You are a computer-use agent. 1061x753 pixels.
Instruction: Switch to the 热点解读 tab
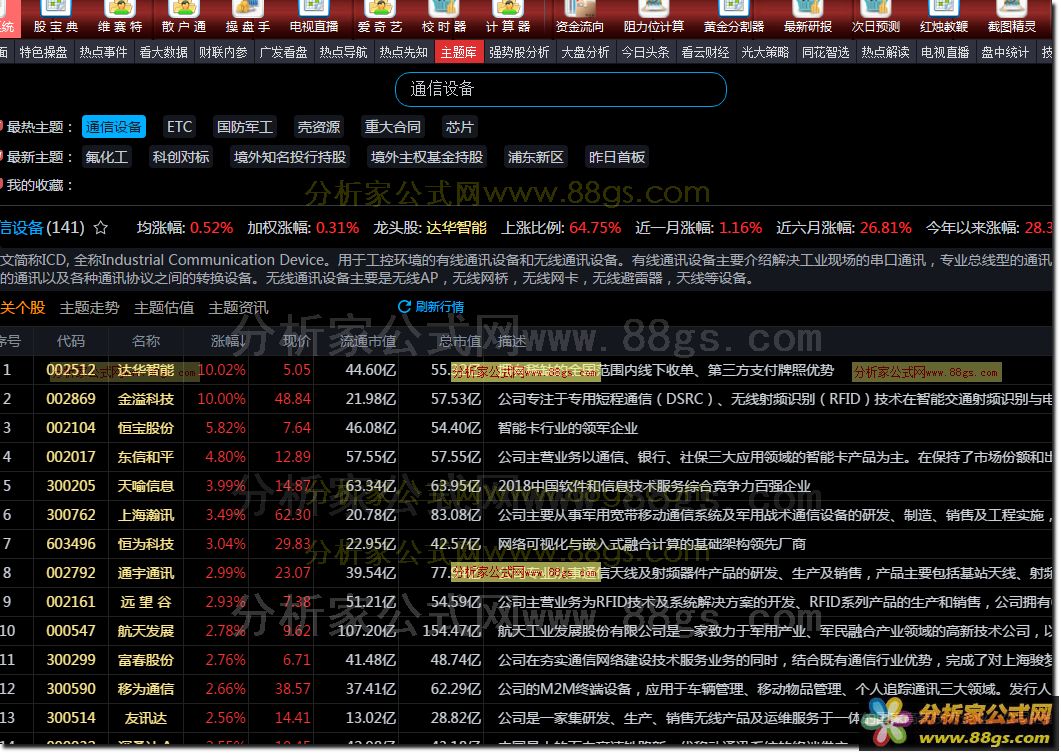(x=885, y=52)
